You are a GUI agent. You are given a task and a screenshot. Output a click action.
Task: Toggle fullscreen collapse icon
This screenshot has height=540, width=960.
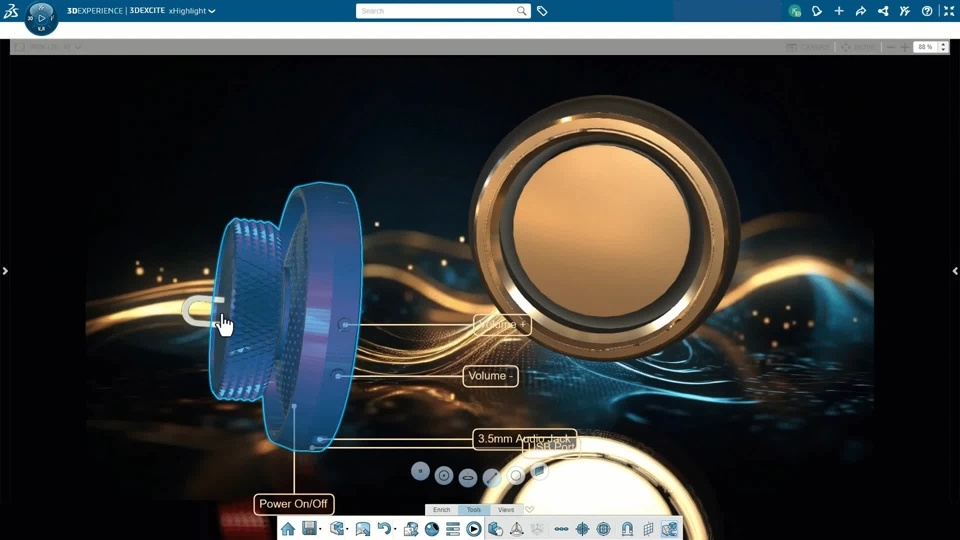(949, 11)
